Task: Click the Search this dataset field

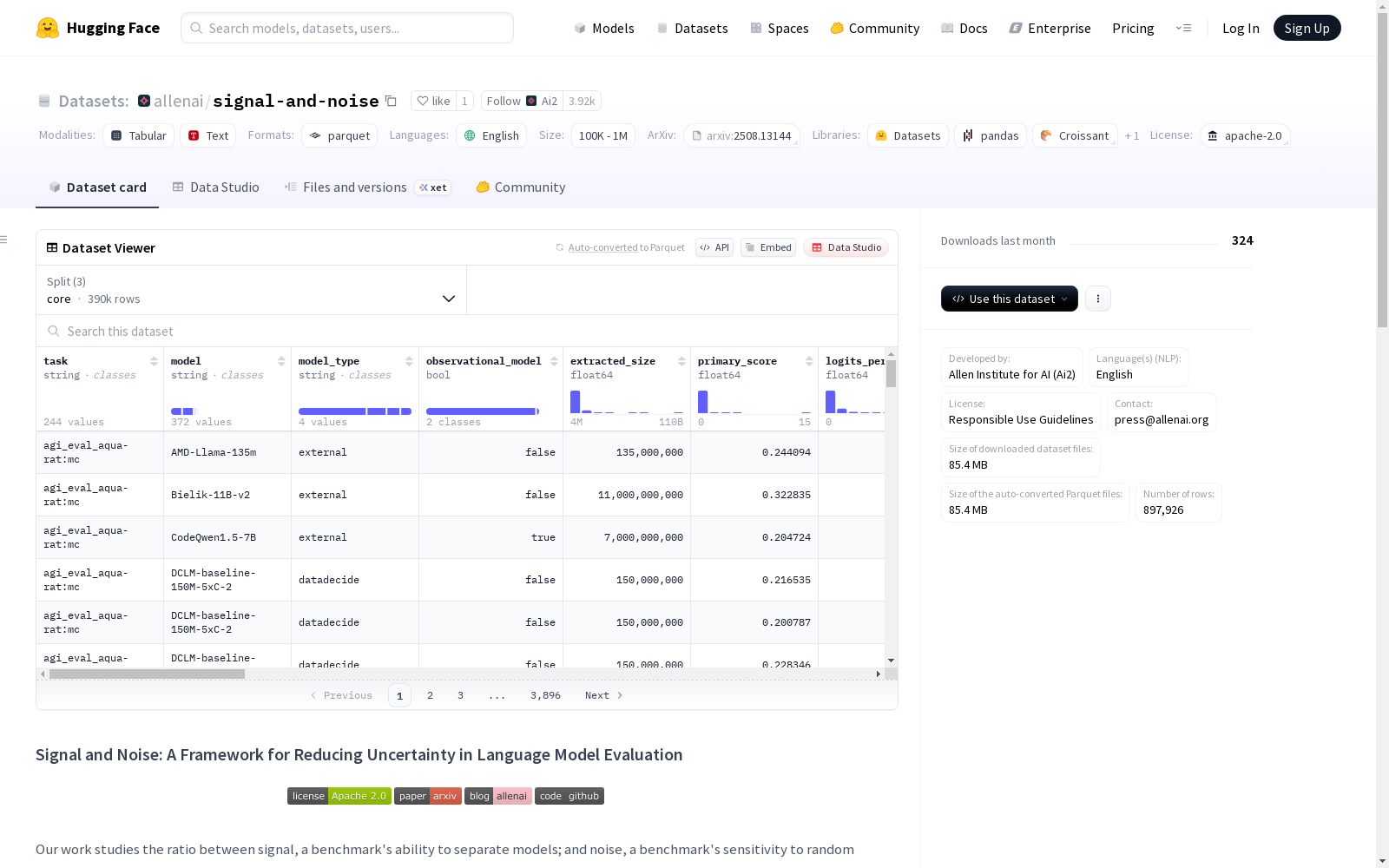Action: pos(467,331)
